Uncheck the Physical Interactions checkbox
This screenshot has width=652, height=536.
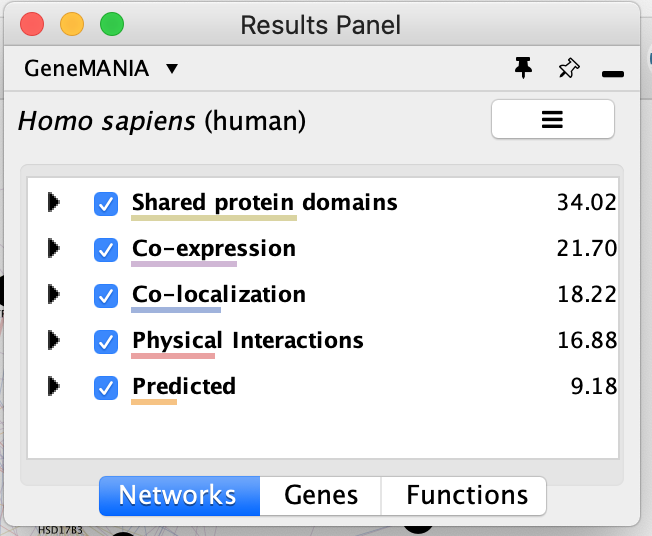tap(106, 342)
